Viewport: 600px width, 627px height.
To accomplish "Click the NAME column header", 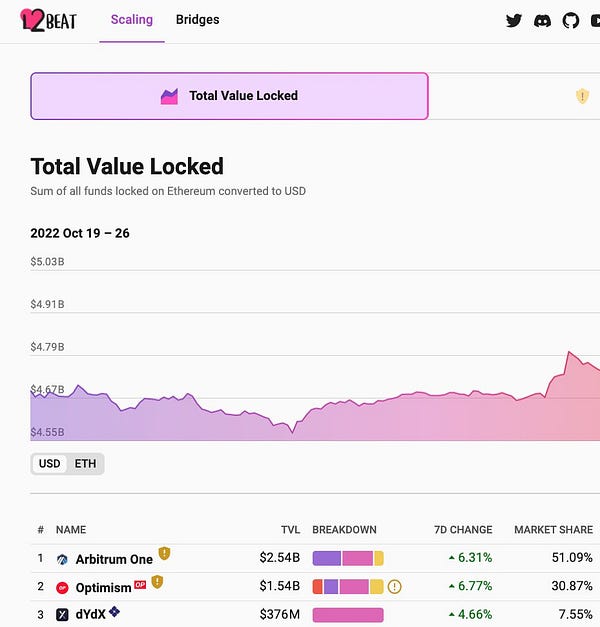I will click(71, 530).
